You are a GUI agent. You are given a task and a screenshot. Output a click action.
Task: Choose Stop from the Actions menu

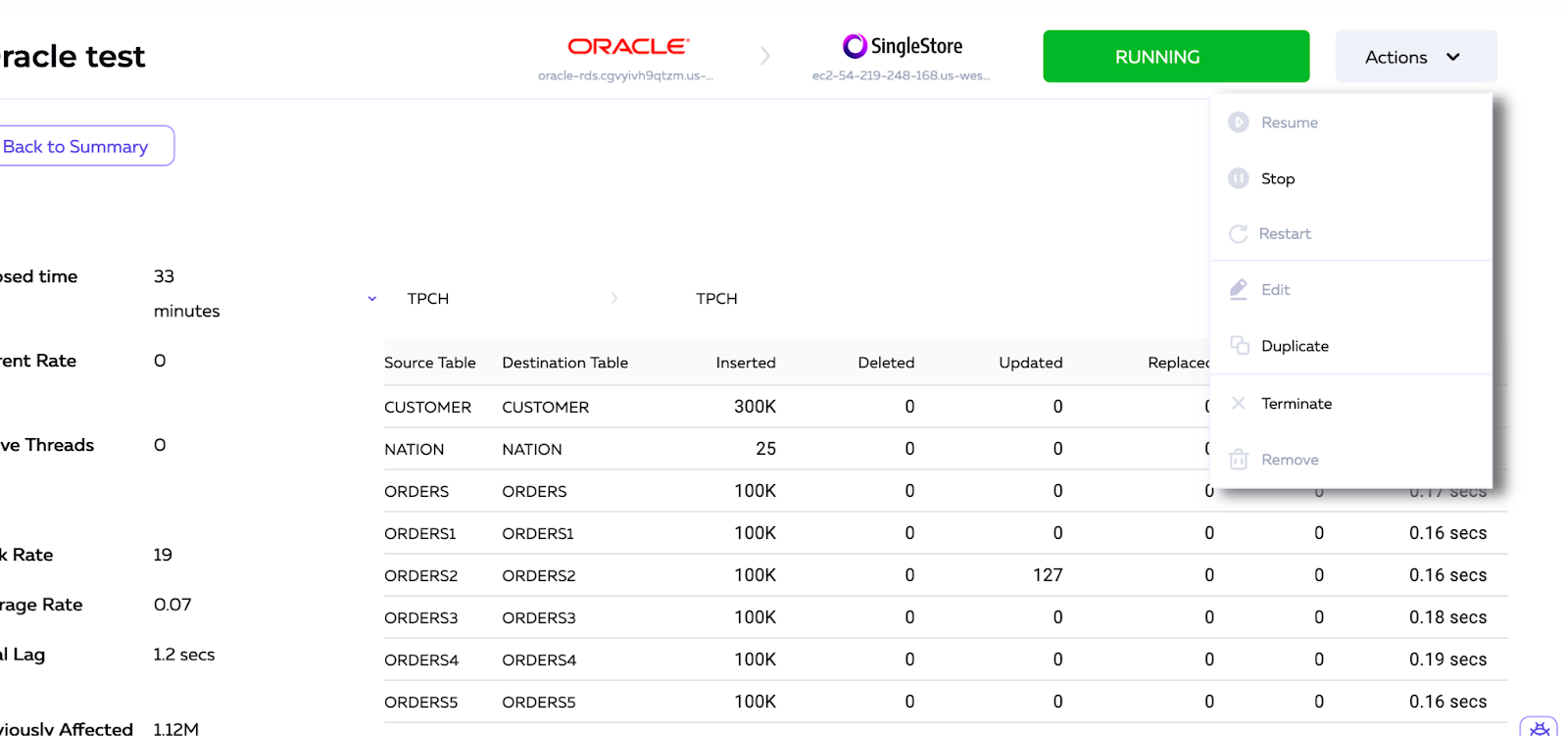tap(1351, 178)
